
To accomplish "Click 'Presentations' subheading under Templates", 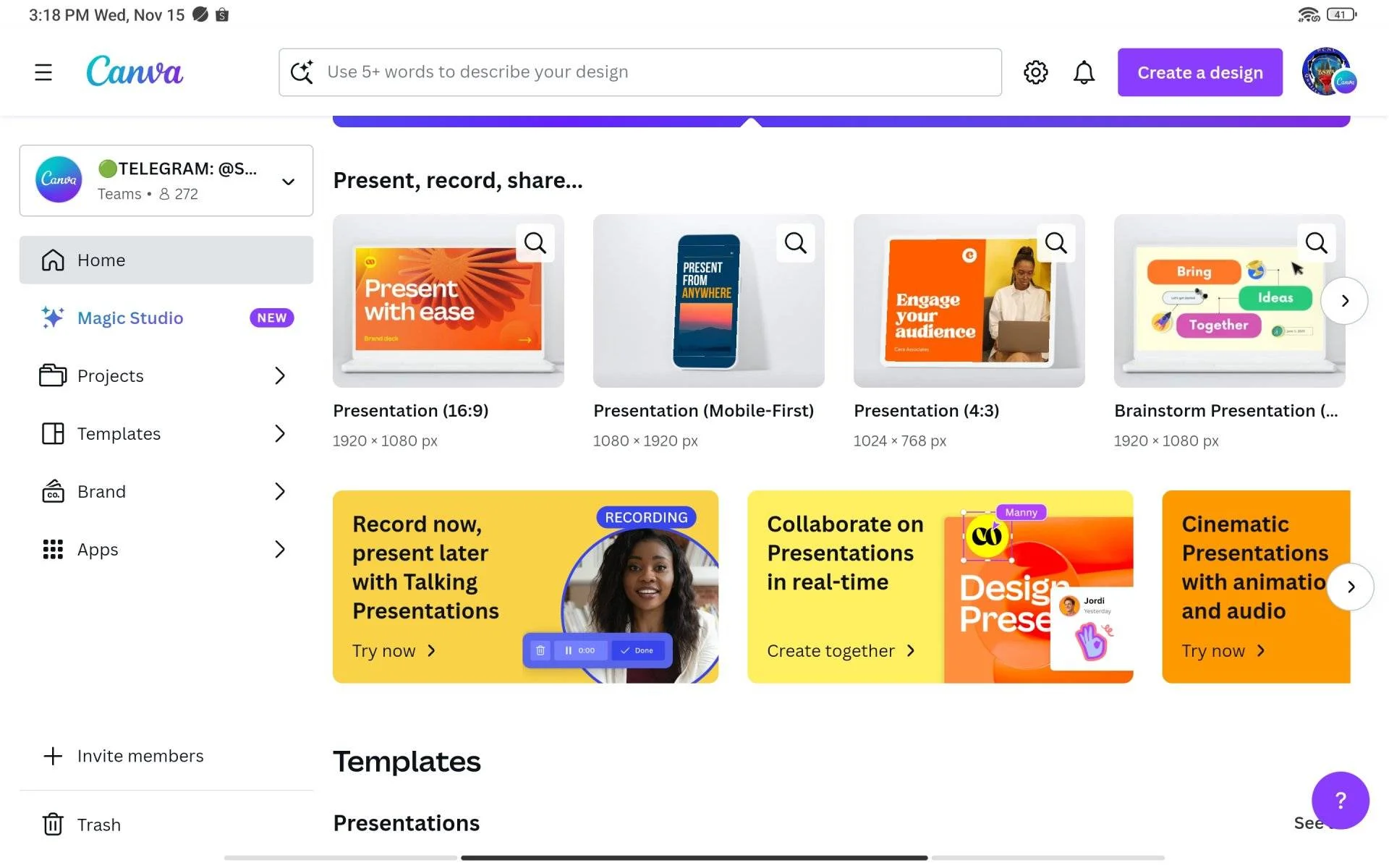I will click(407, 823).
